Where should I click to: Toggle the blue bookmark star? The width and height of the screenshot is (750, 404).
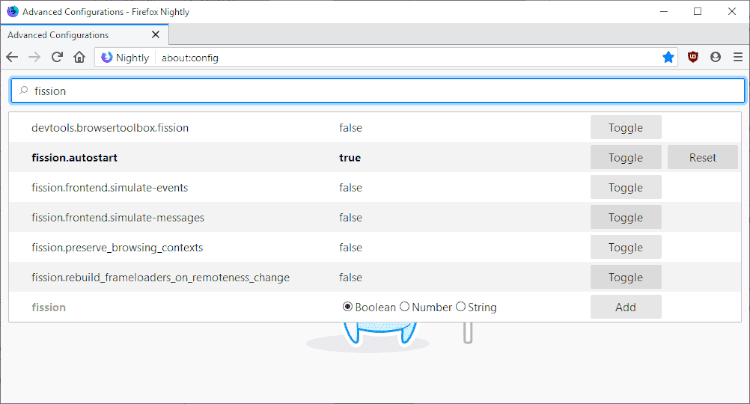point(668,57)
